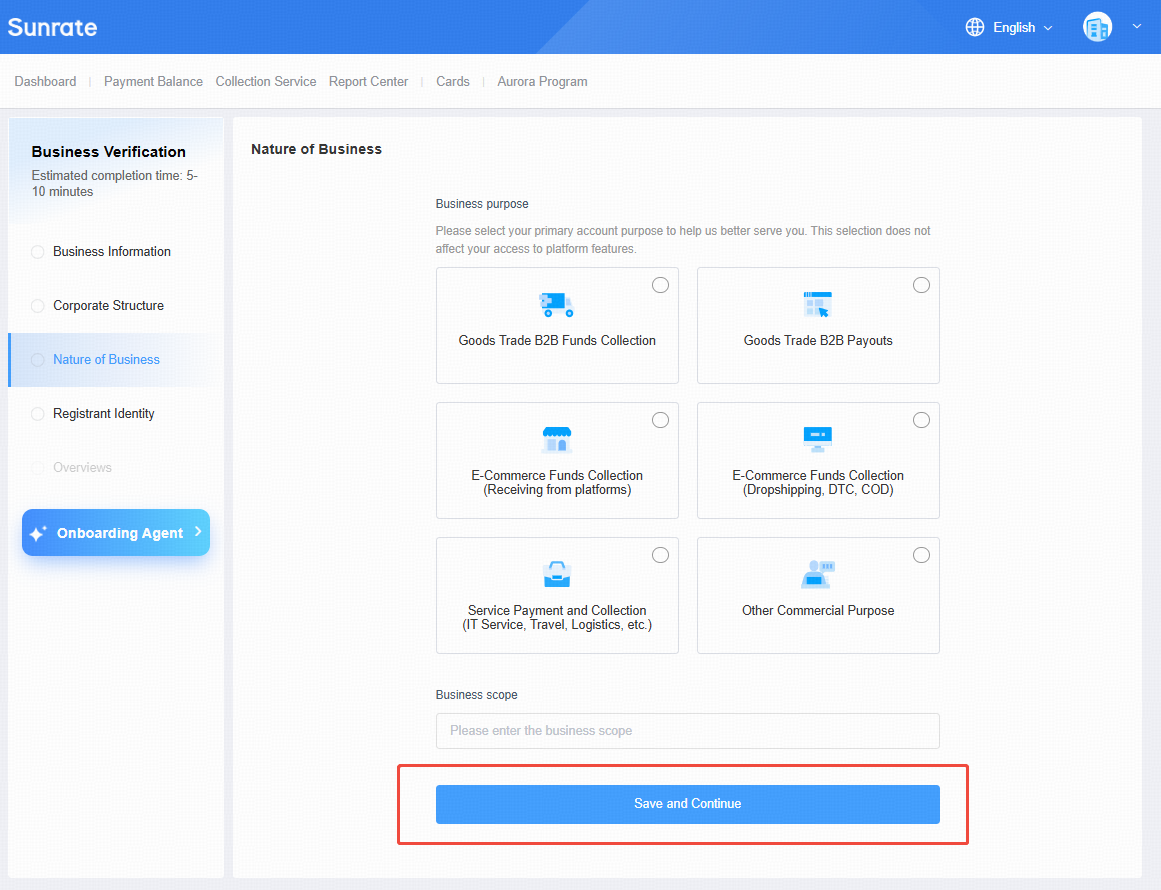Screen dimensions: 1161x890
Task: Expand the Onboarding Agent arrow
Action: click(198, 532)
